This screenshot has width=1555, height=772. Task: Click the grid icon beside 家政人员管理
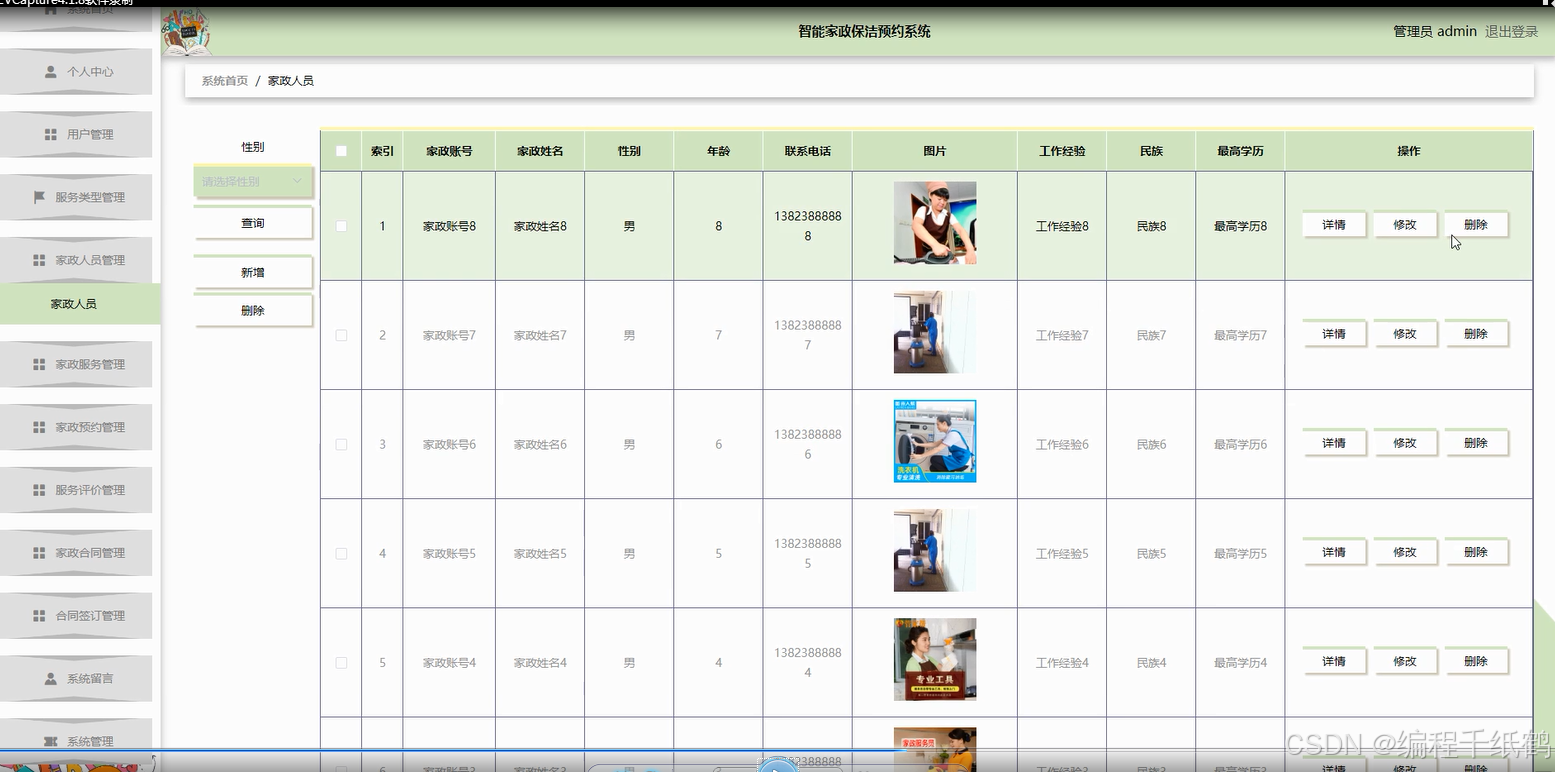tap(40, 260)
